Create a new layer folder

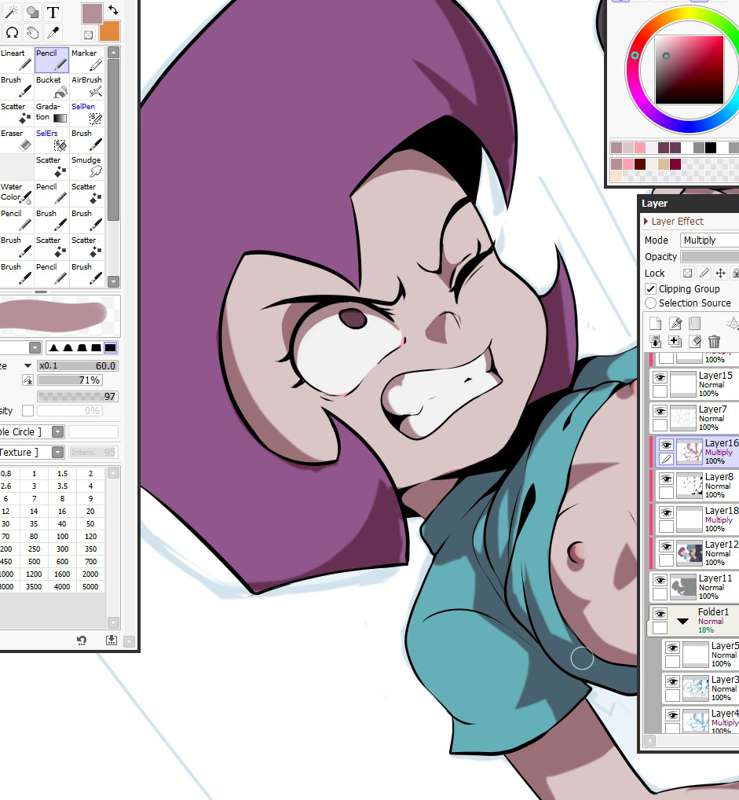(695, 323)
